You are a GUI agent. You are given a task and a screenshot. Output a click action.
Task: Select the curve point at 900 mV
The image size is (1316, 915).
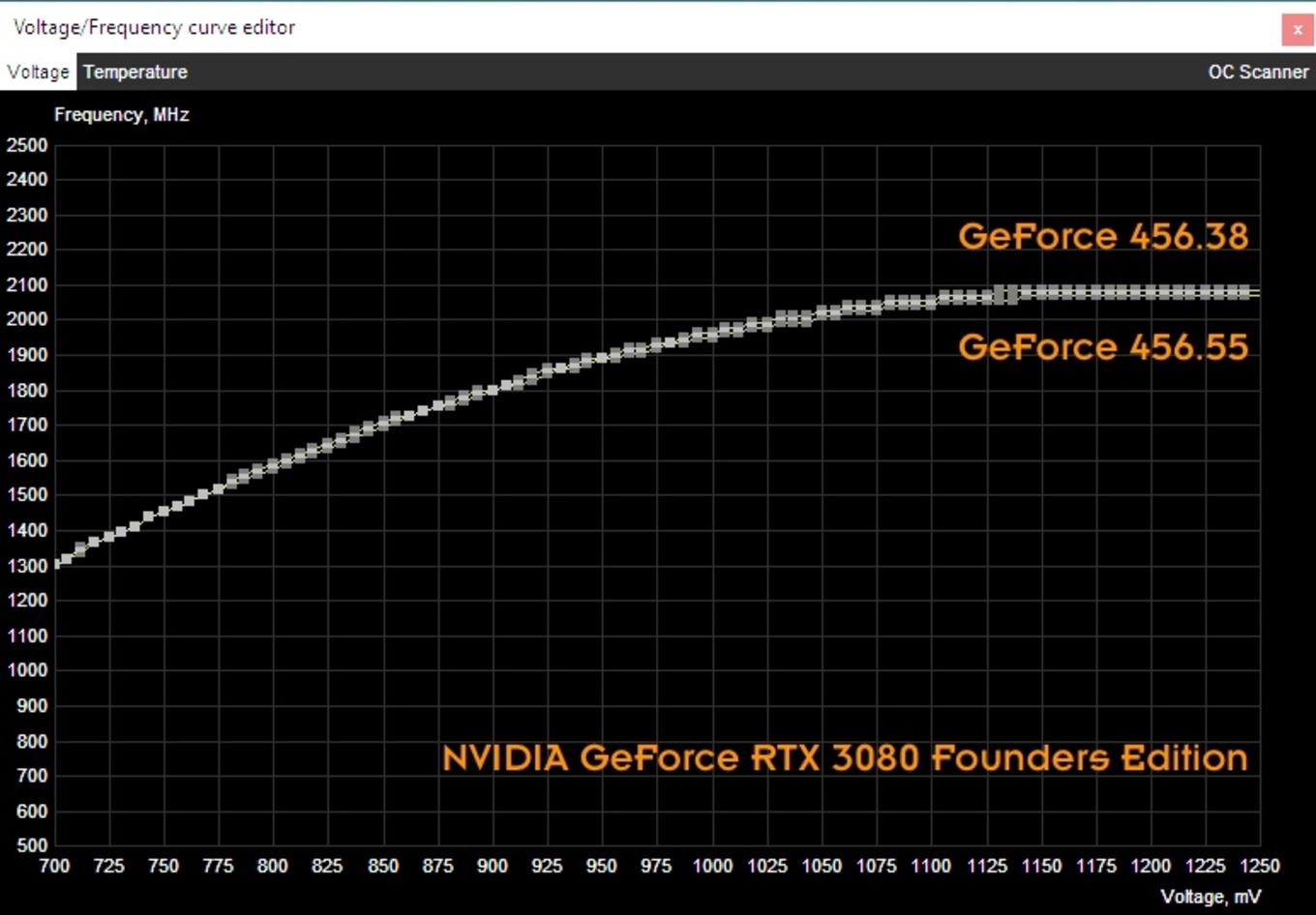pyautogui.click(x=493, y=391)
